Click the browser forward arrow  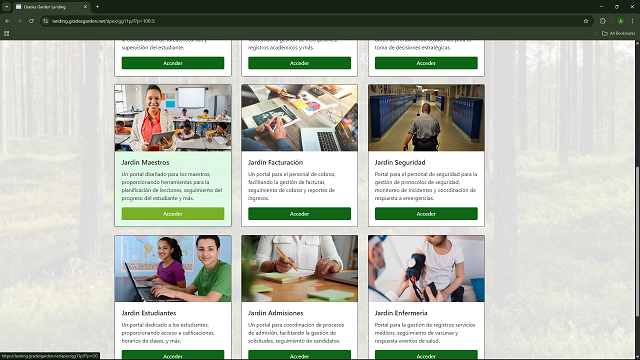click(19, 21)
